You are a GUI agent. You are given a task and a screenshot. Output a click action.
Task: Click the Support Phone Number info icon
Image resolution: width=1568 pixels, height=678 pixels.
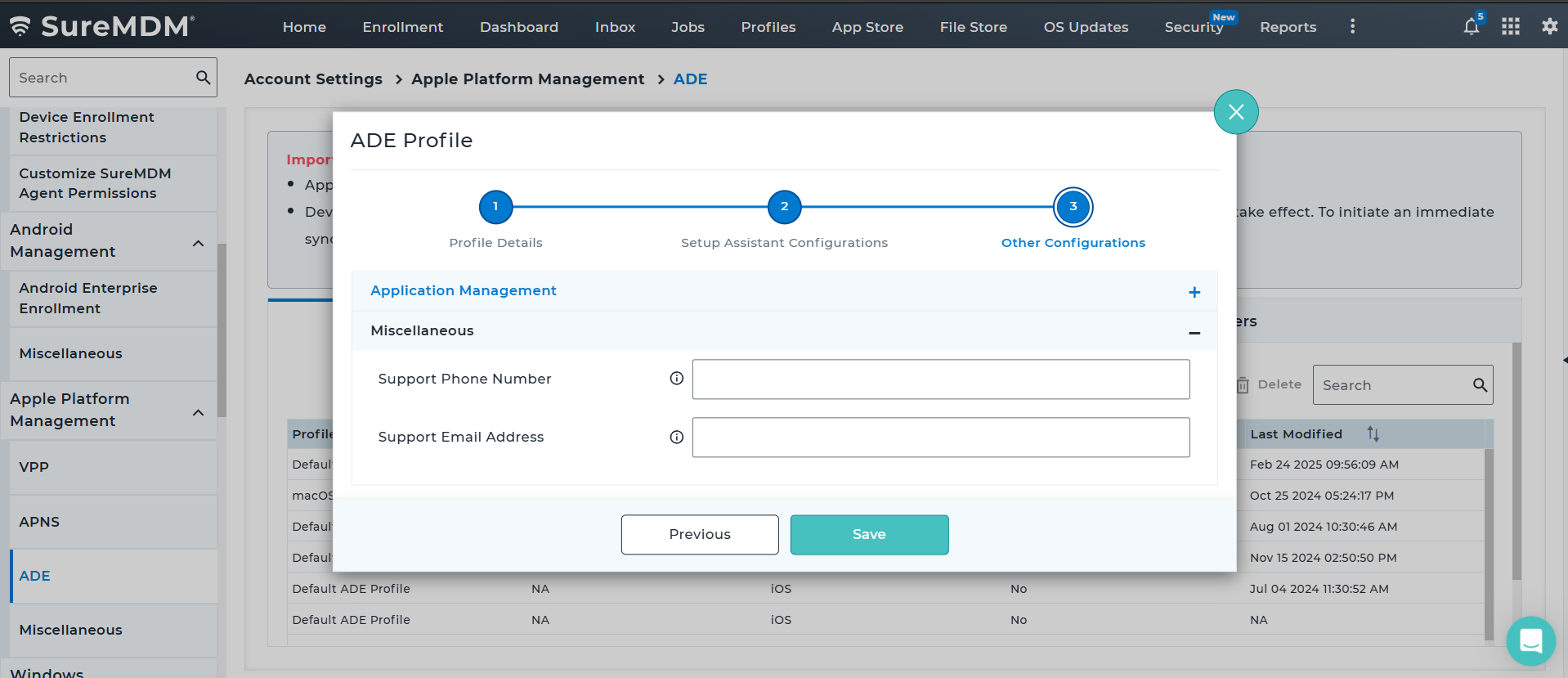coord(676,379)
